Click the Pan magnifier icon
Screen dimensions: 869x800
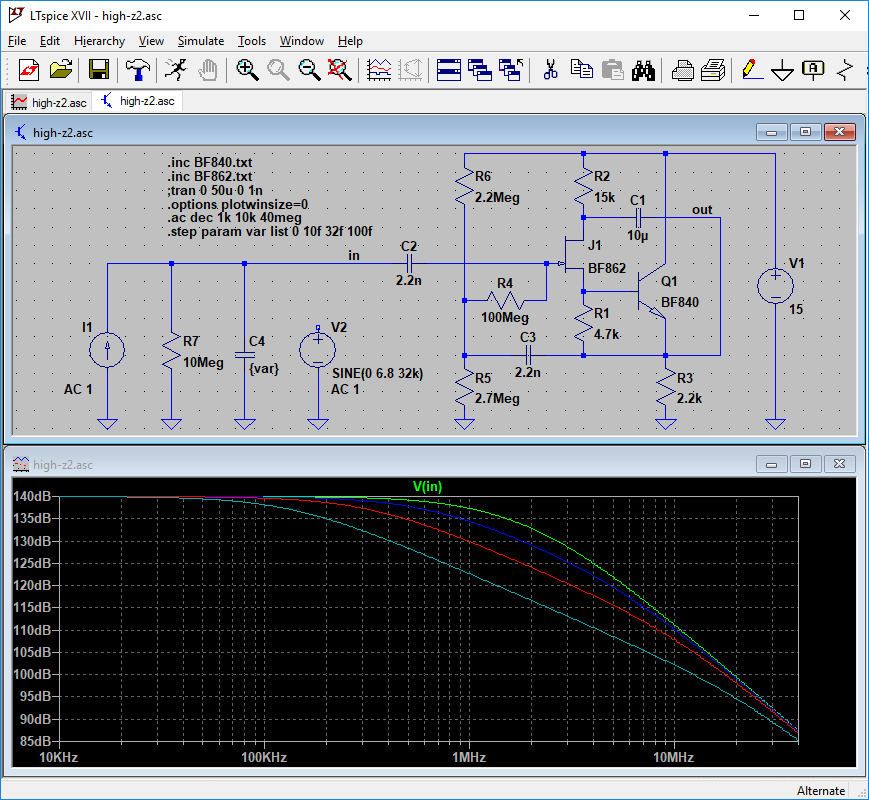(x=278, y=70)
